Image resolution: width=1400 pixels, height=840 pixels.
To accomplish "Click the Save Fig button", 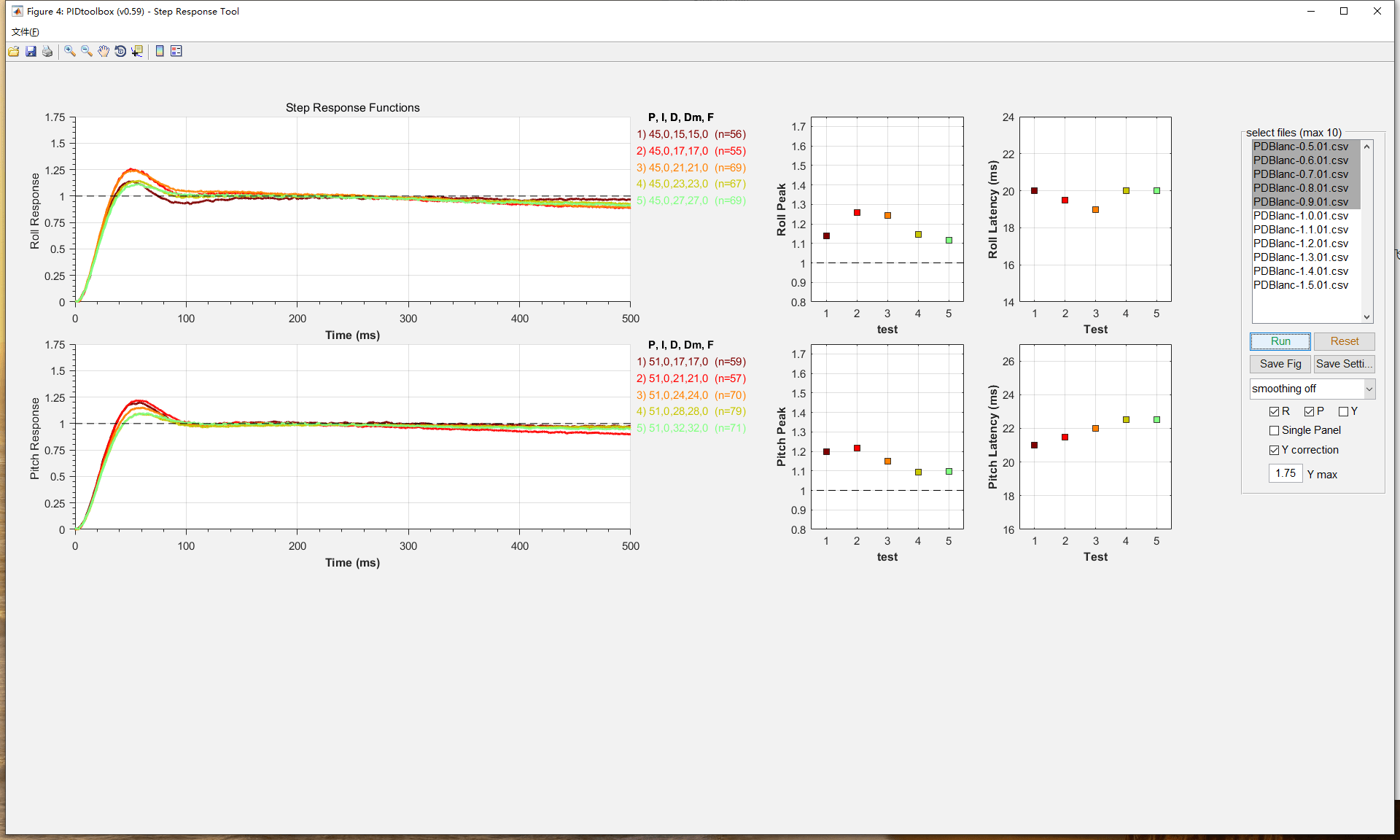I will point(1280,364).
